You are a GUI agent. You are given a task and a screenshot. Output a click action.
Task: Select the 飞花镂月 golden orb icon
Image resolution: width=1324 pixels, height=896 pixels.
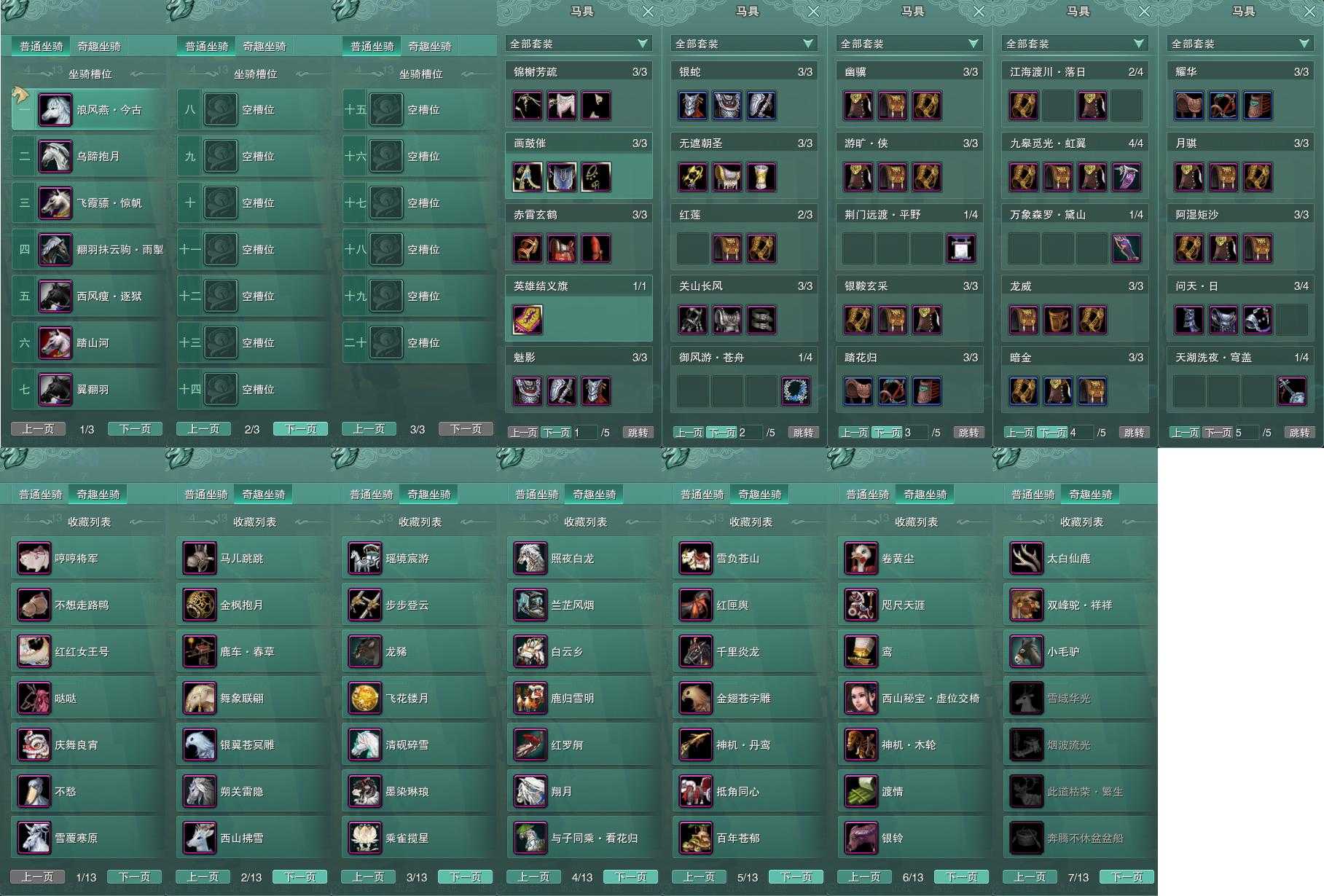click(x=365, y=699)
